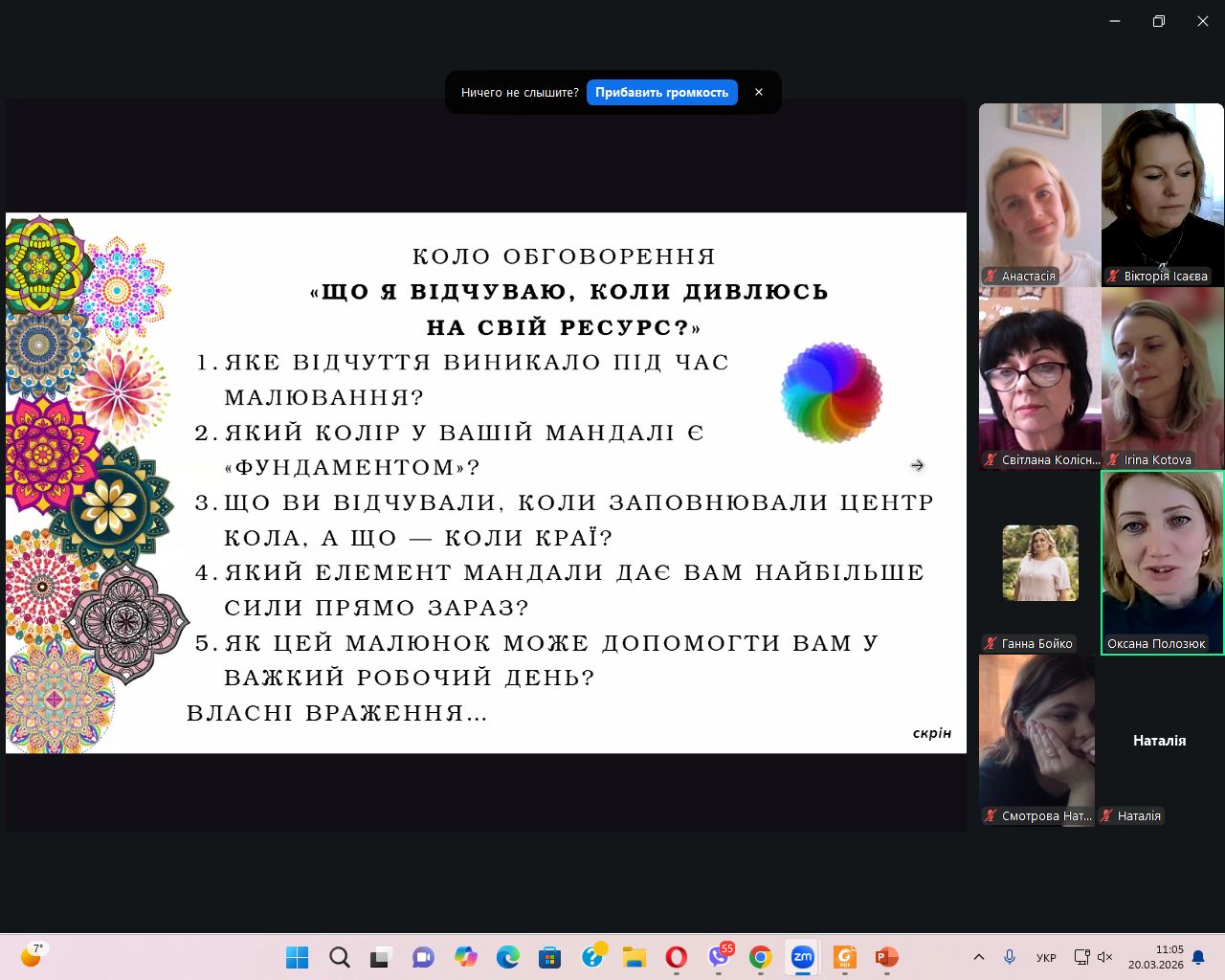Open PowerPoint from the taskbar

click(886, 957)
